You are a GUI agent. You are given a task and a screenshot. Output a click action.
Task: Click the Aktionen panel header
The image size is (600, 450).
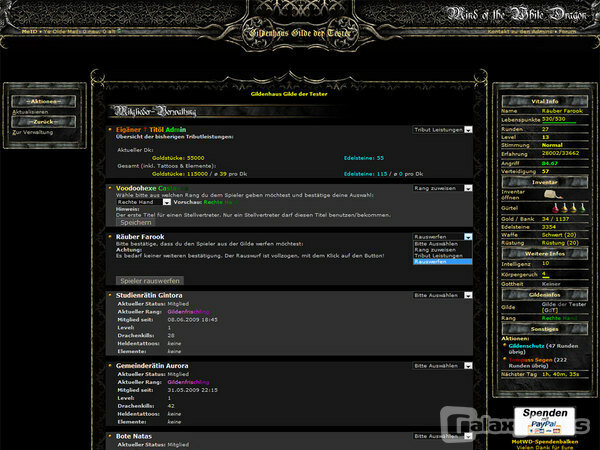[44, 101]
